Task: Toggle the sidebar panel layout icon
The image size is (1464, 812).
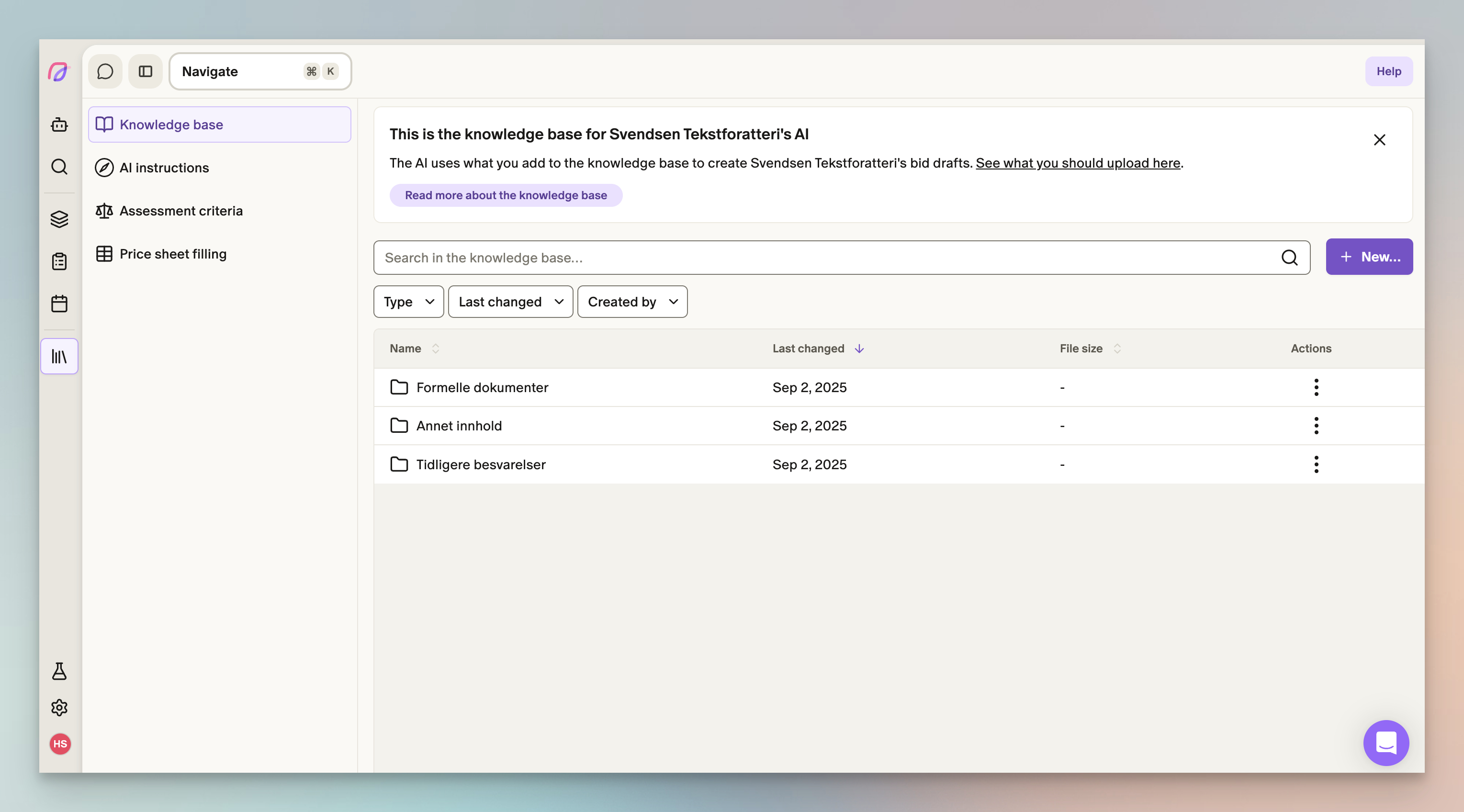Action: (x=146, y=72)
